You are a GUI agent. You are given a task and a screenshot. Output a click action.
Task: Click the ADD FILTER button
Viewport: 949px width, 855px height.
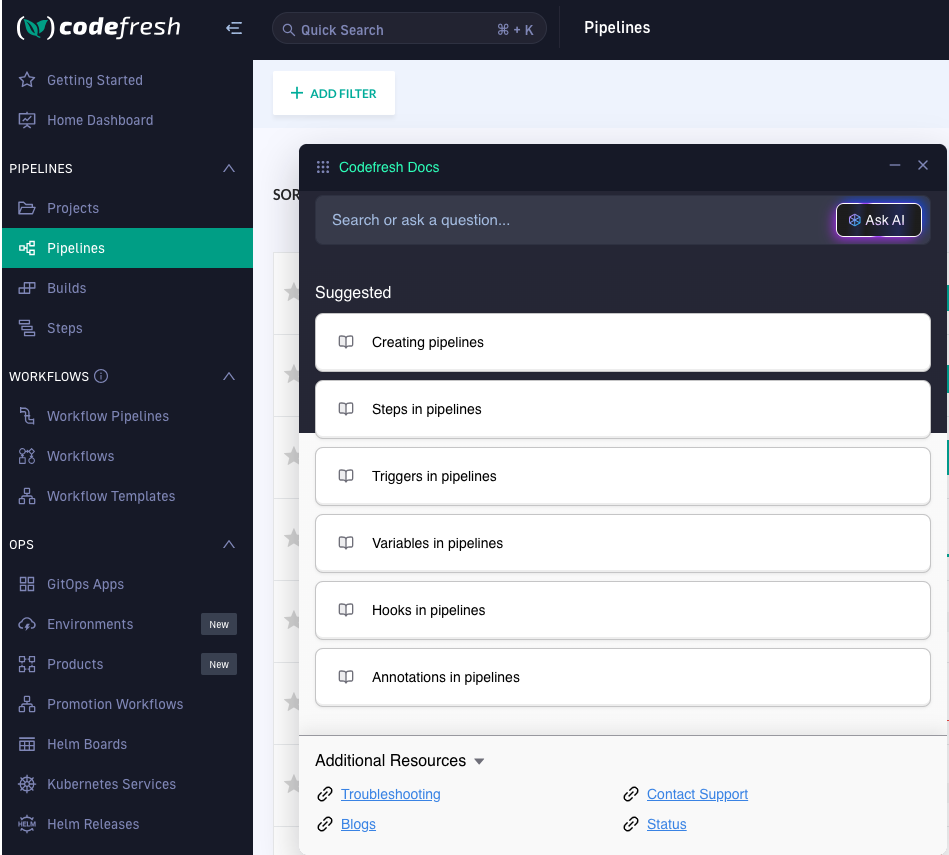333,93
